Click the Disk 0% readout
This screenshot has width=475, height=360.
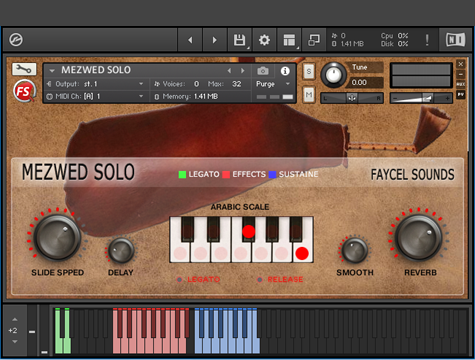[395, 44]
